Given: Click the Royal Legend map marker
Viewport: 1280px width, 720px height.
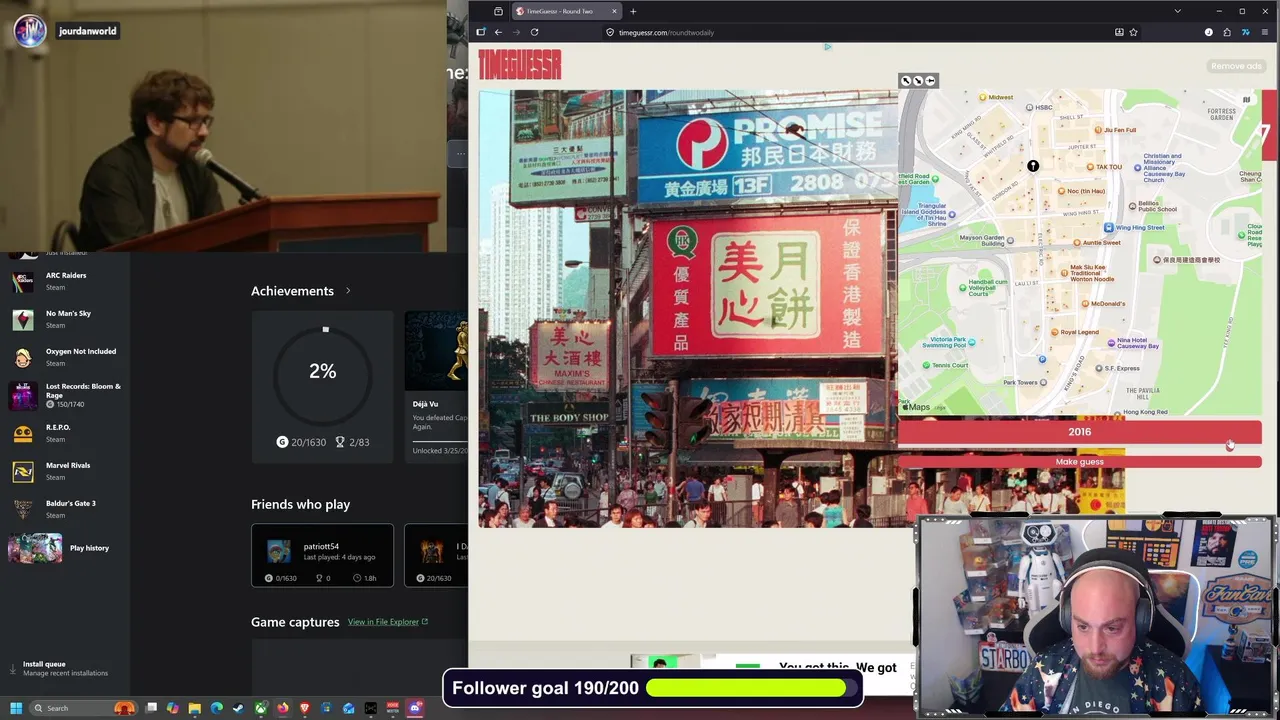Looking at the screenshot, I should click(x=1053, y=332).
